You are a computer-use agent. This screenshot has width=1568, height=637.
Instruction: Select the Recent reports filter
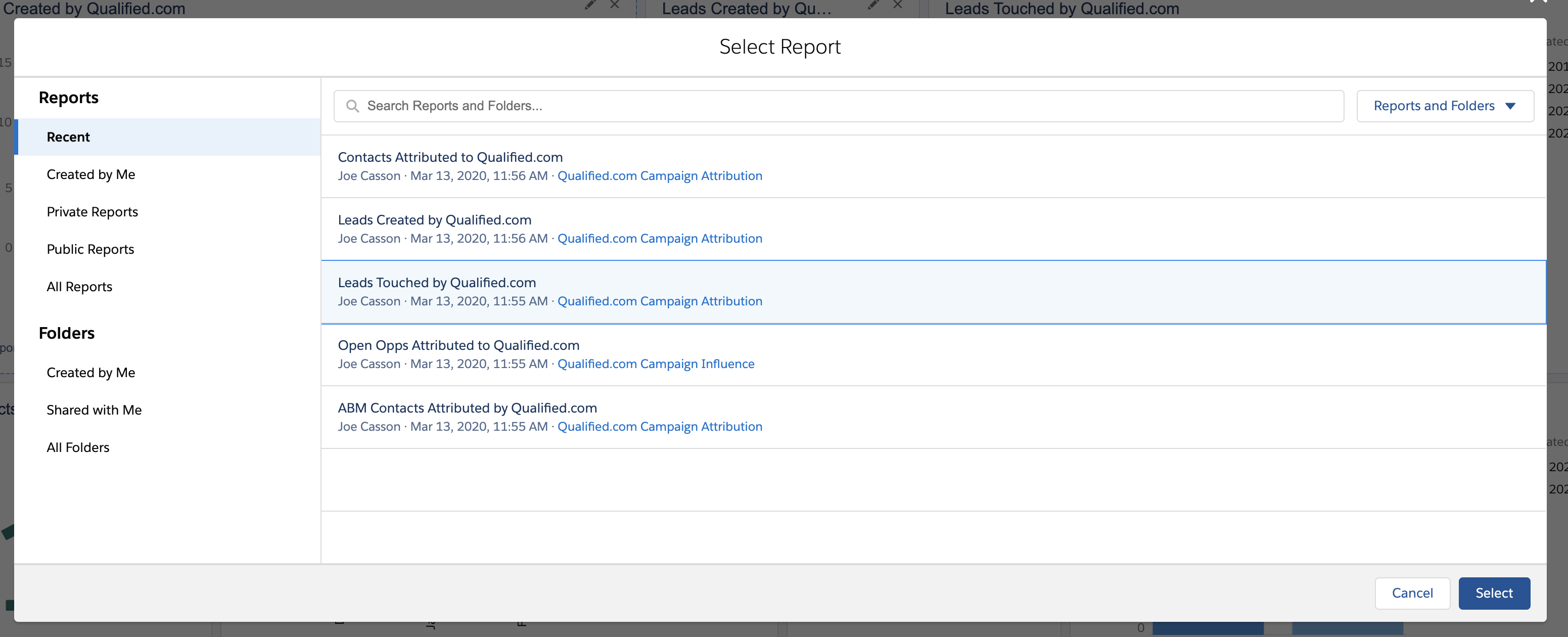tap(167, 137)
